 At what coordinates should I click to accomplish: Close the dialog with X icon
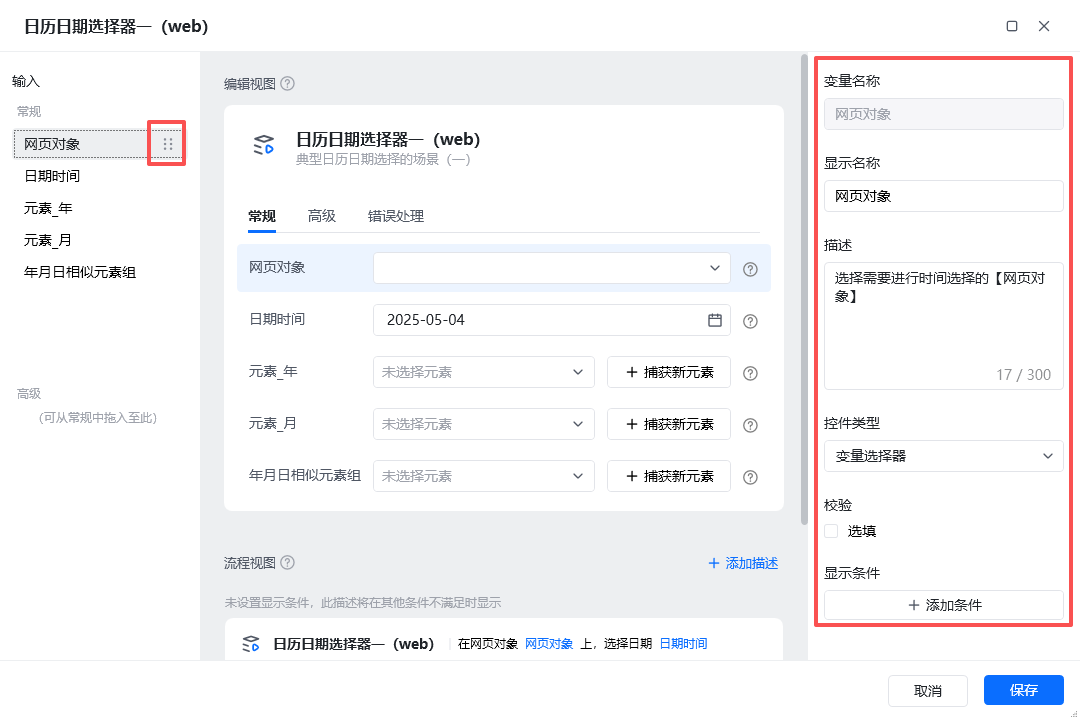click(1044, 26)
